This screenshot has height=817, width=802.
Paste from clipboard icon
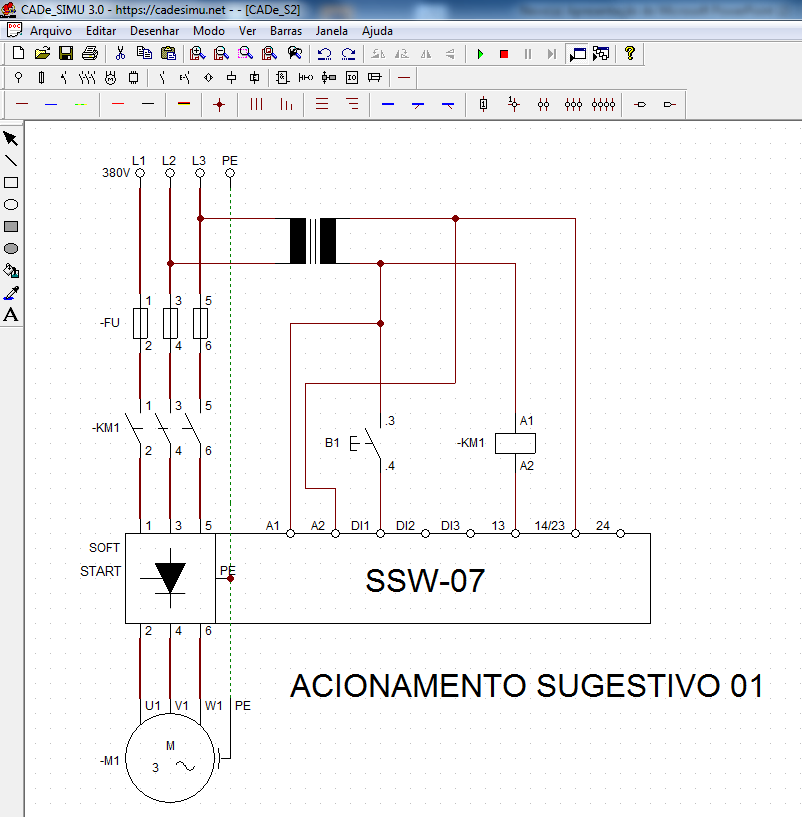(168, 53)
